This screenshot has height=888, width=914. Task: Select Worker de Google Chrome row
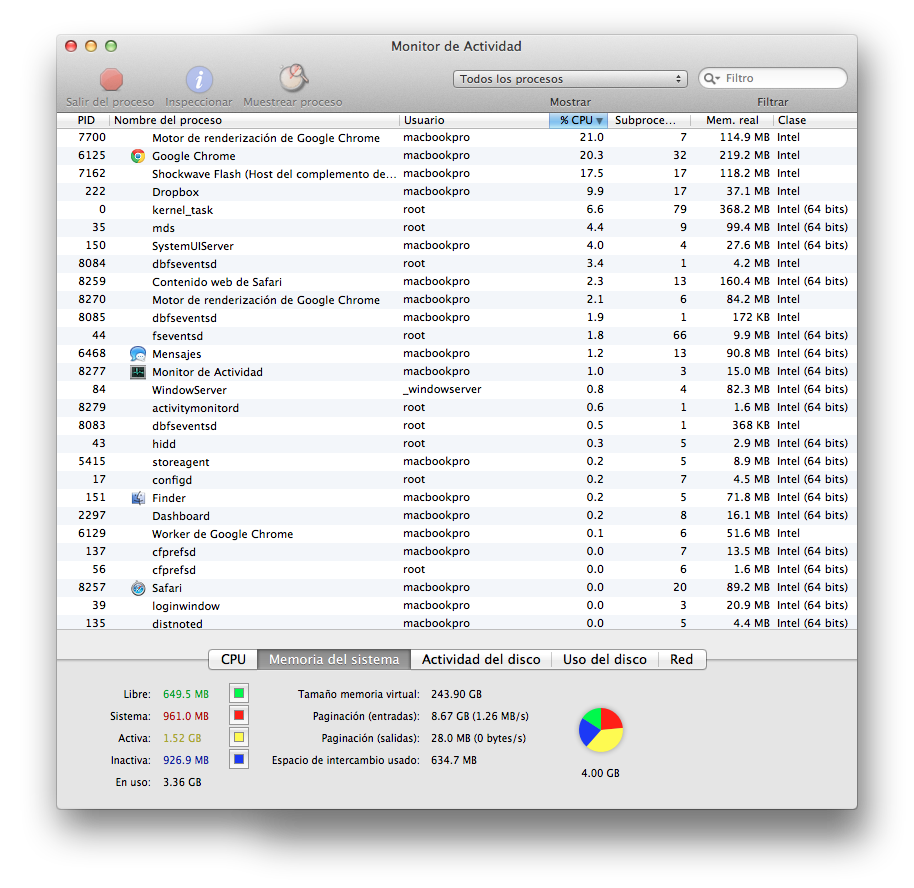click(457, 533)
